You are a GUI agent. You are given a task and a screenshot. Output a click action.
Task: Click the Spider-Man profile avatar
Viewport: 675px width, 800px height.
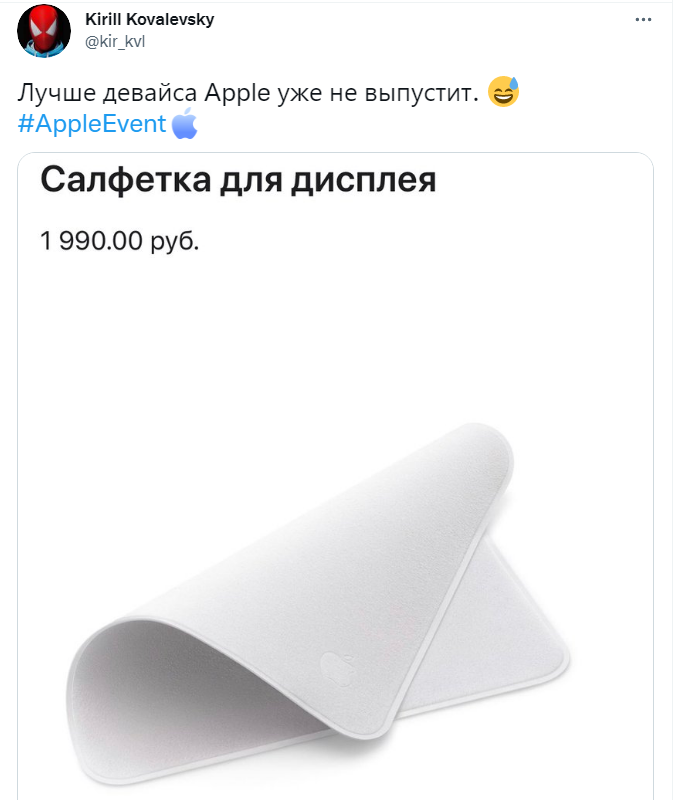(x=44, y=31)
